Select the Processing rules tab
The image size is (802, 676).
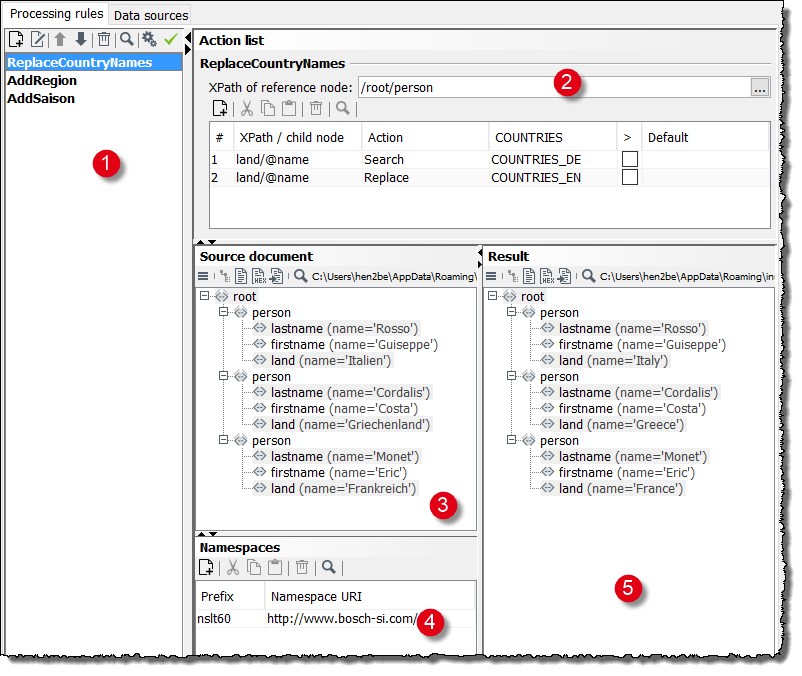[x=56, y=14]
